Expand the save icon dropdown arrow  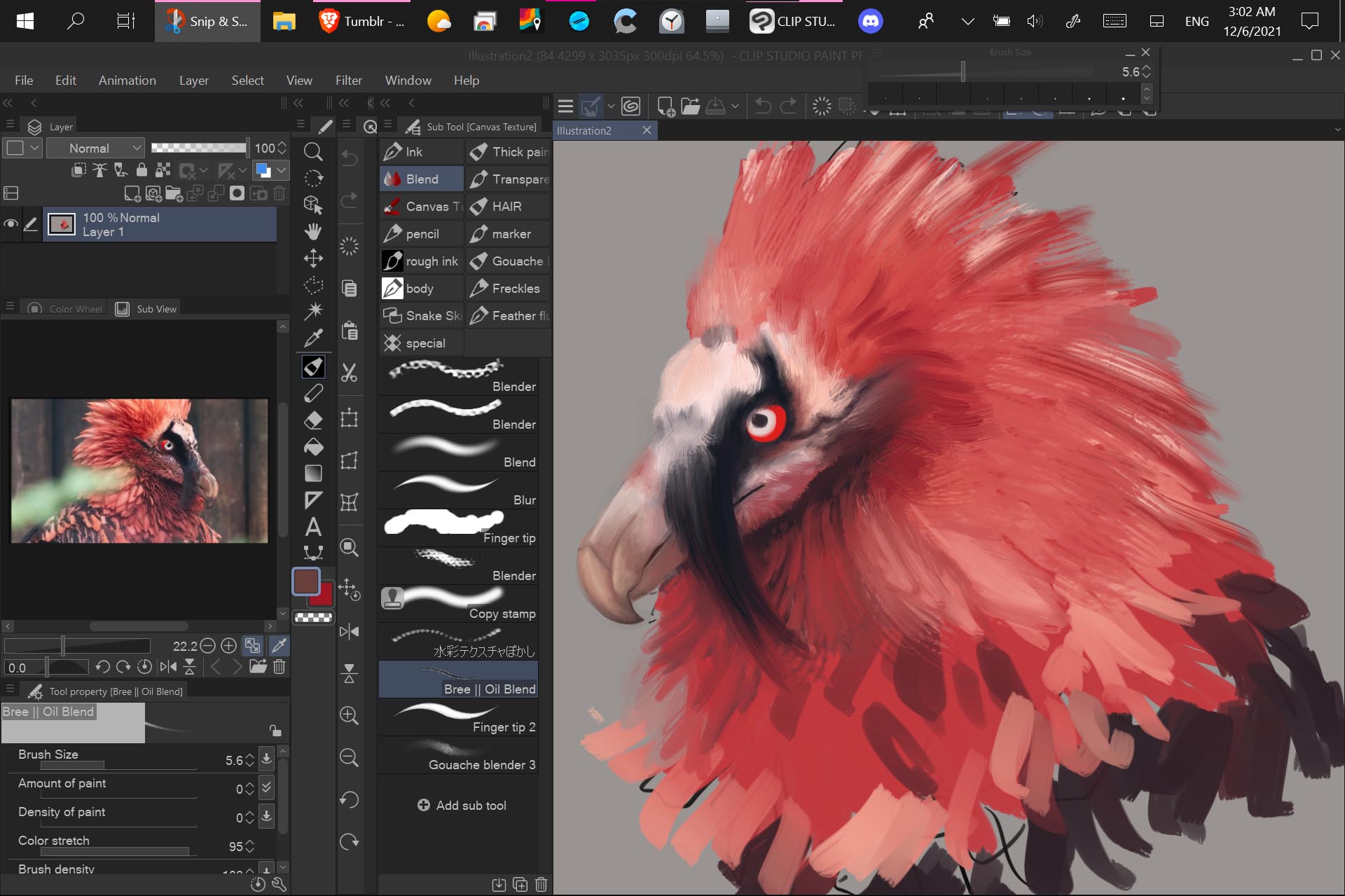(735, 106)
